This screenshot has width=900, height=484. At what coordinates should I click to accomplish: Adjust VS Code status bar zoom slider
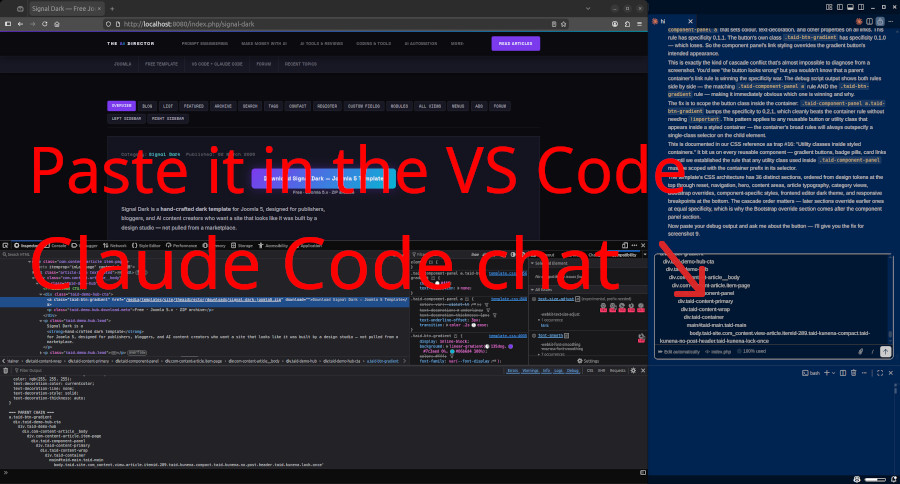point(875,479)
